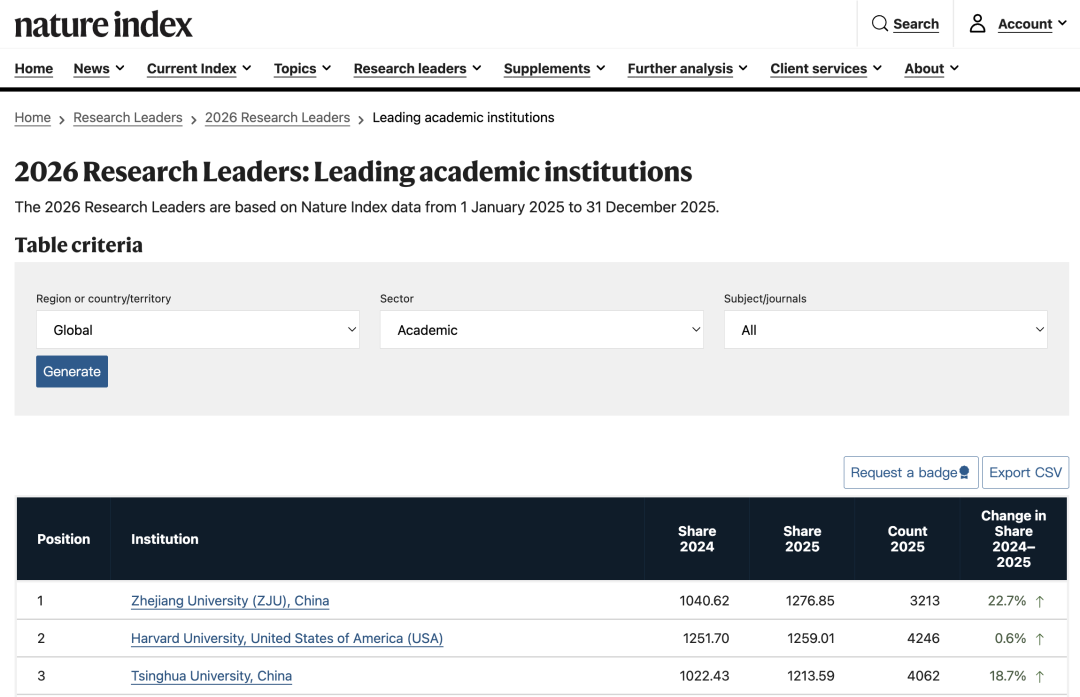Click the Share 2024 column header
Image resolution: width=1080 pixels, height=697 pixels.
[x=696, y=539]
